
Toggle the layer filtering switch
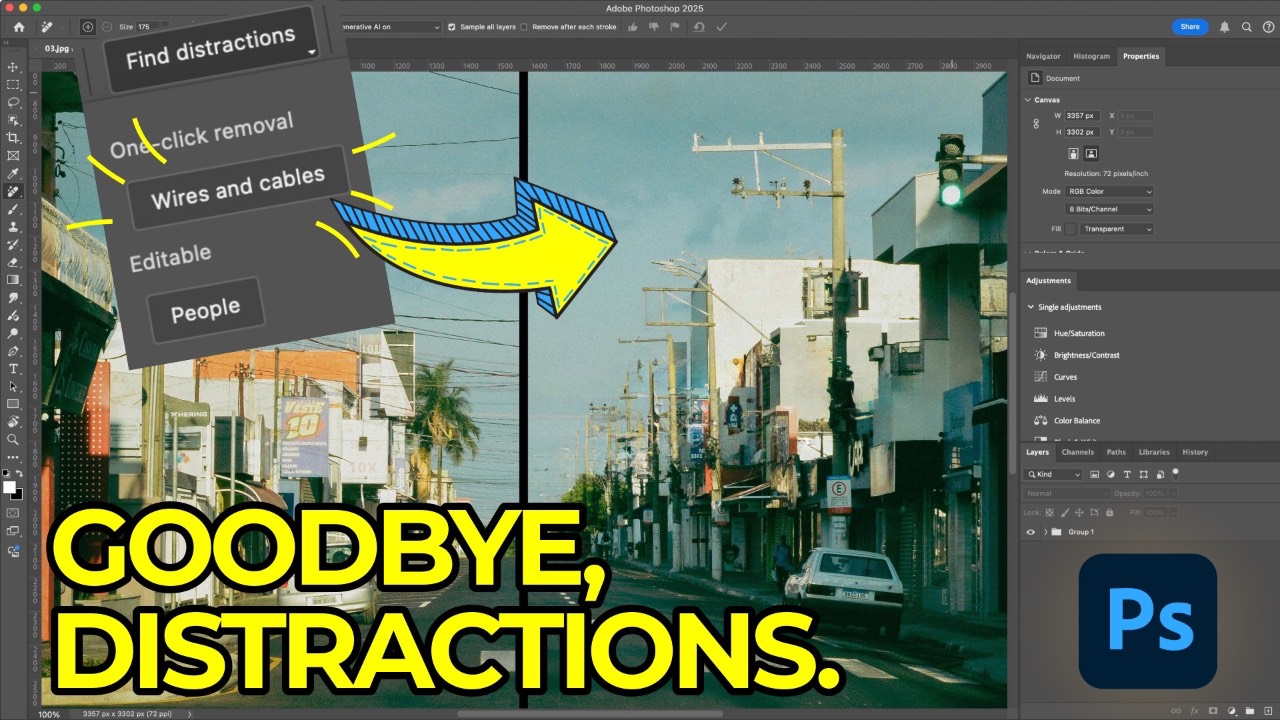coord(1175,472)
